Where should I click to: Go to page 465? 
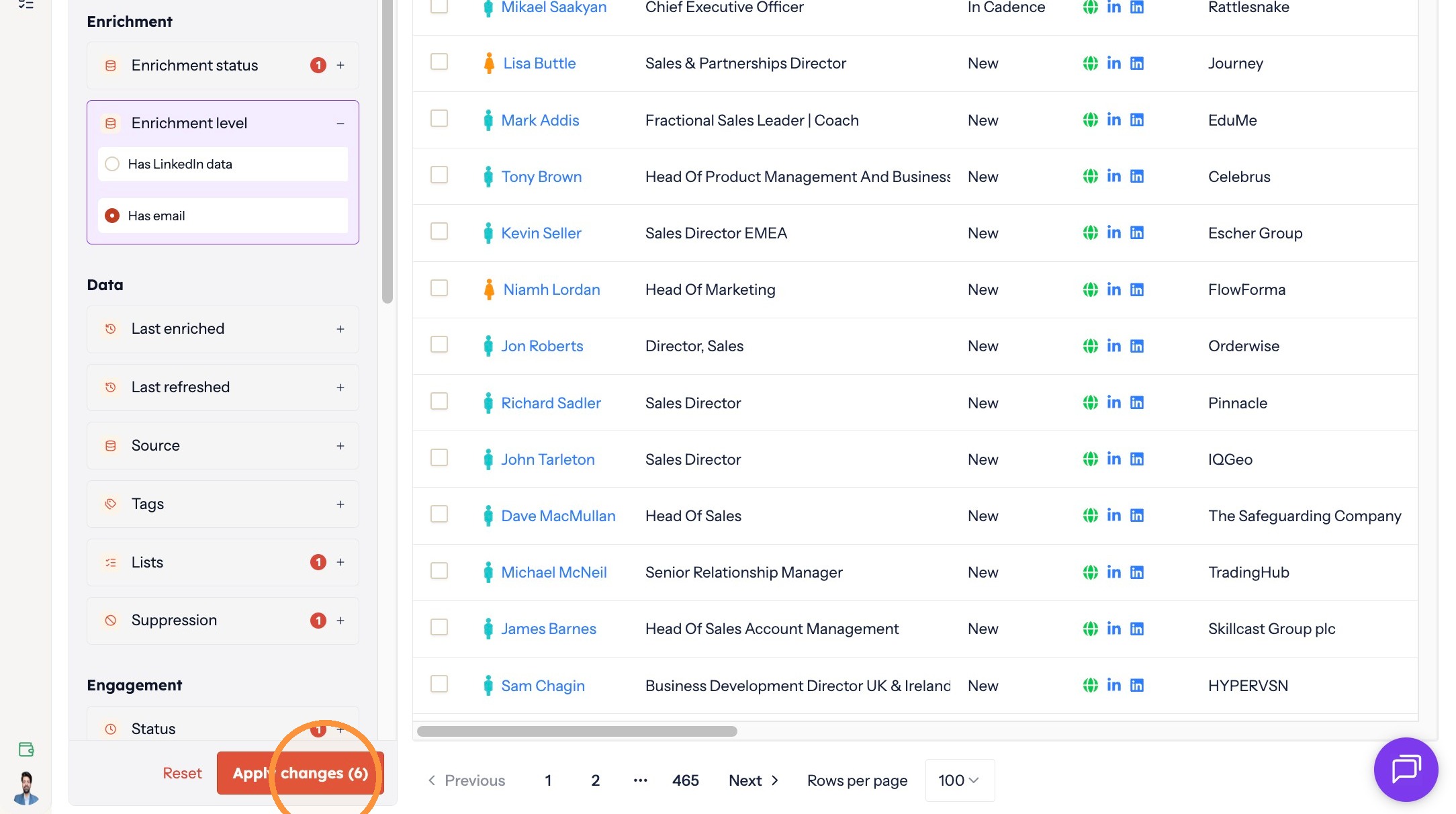click(686, 780)
